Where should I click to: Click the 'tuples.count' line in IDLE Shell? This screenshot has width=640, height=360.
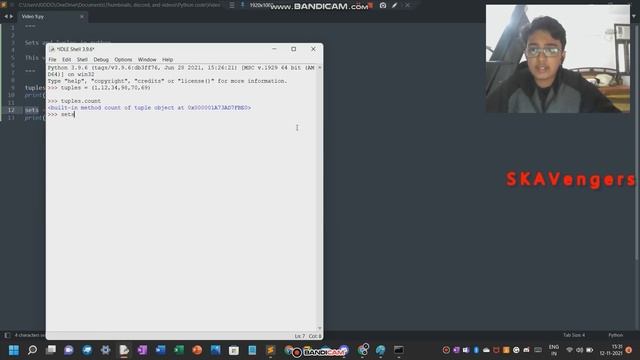pos(74,101)
